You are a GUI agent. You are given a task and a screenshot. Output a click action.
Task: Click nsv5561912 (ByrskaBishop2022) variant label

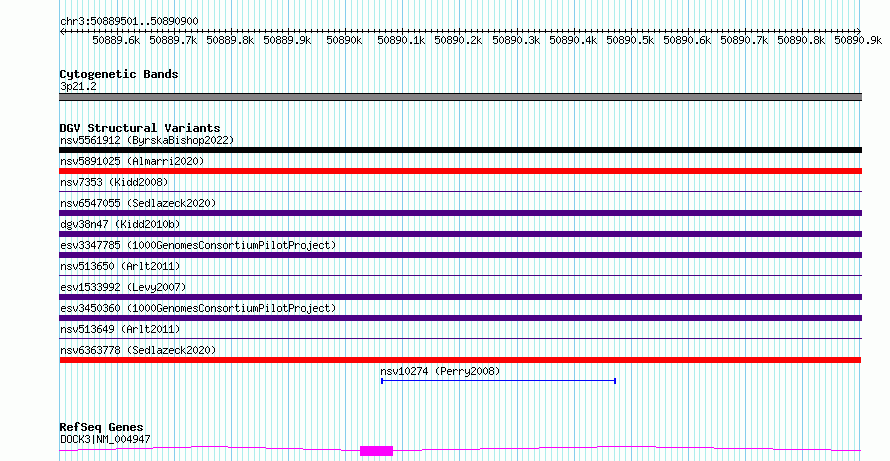click(x=147, y=140)
